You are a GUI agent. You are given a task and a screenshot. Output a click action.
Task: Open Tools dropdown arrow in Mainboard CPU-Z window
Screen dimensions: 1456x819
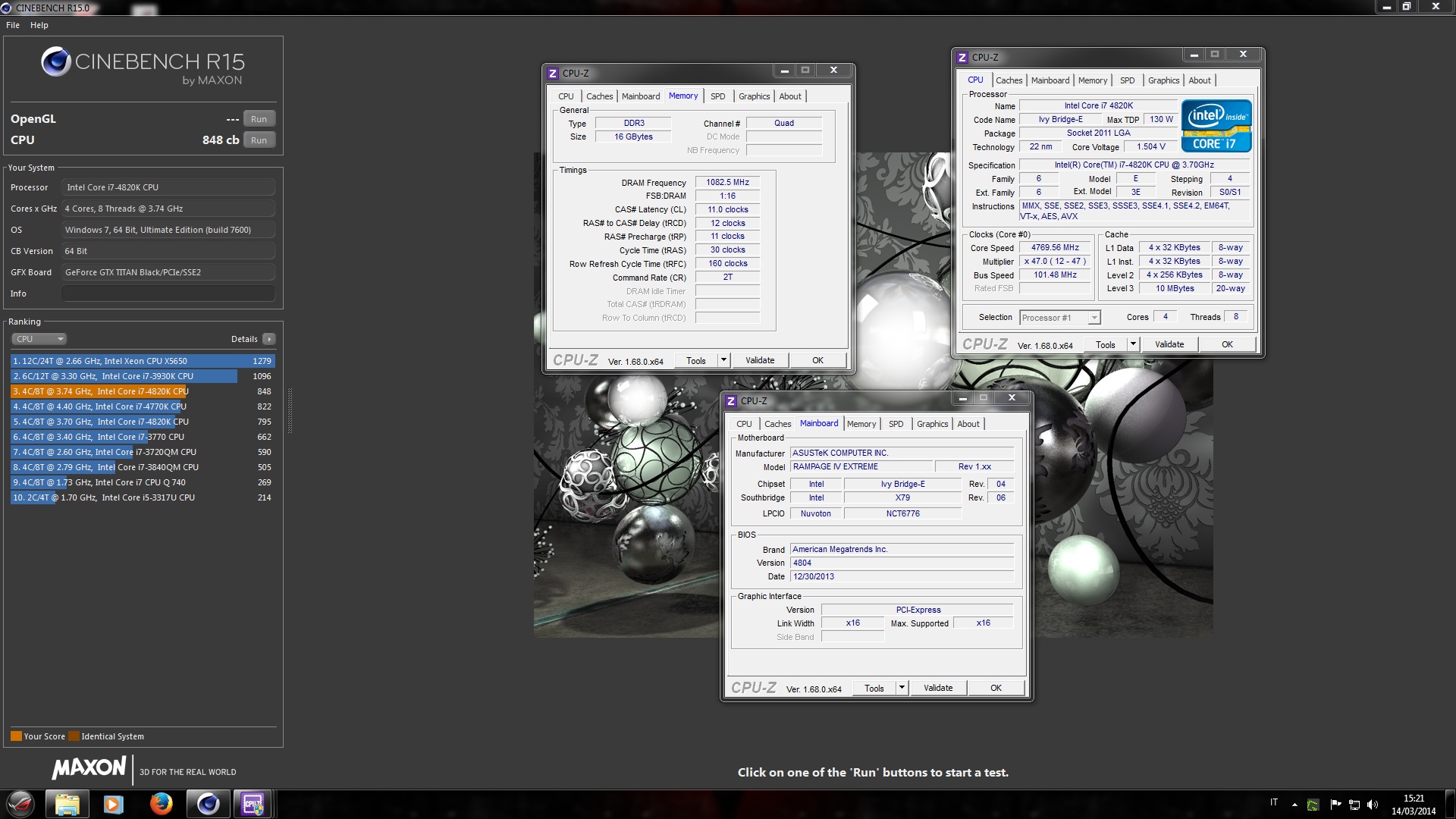point(902,688)
